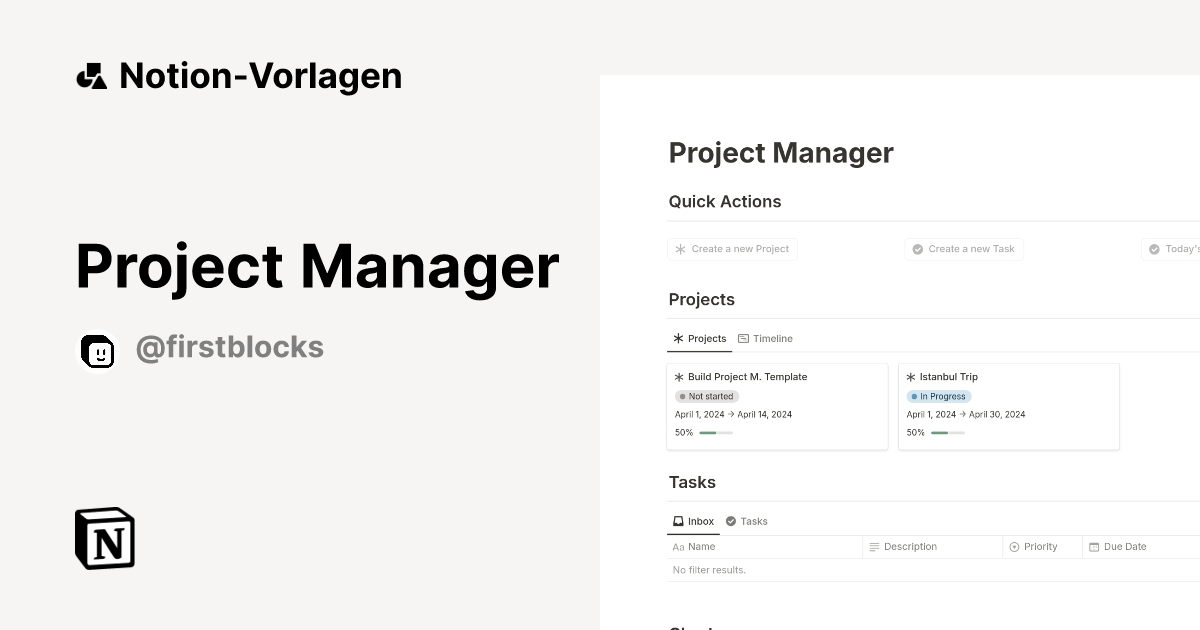Screen dimensions: 1200x630
Task: Click the In Progress status pill
Action: pyautogui.click(x=939, y=396)
